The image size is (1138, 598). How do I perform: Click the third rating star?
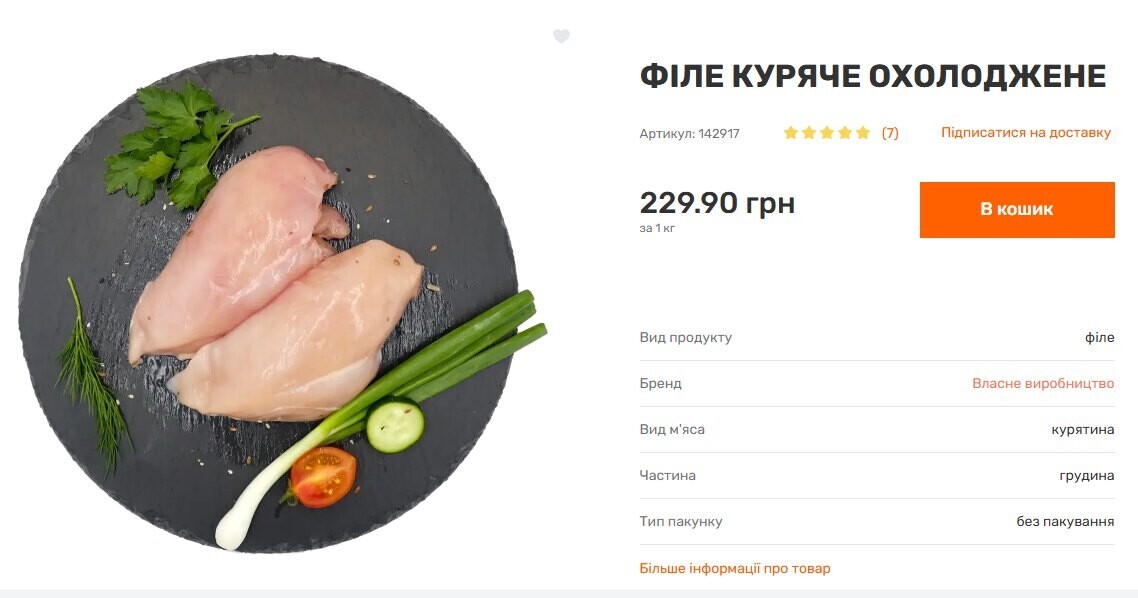coord(827,133)
